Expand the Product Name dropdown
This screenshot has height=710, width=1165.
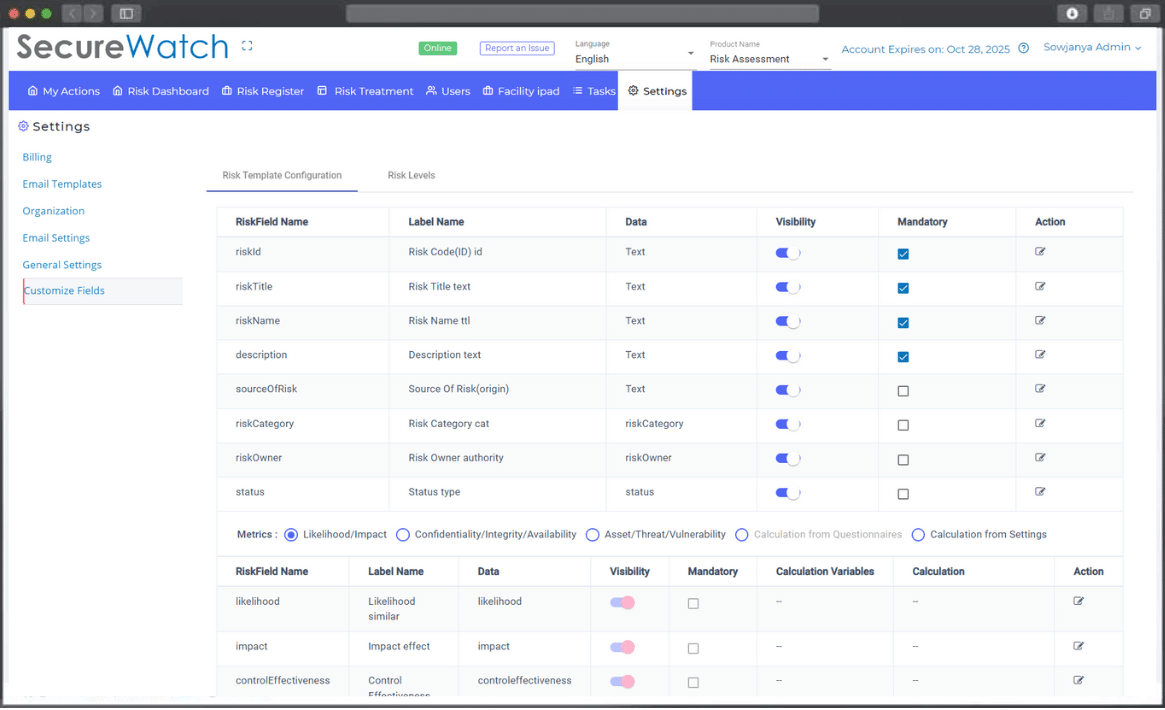(x=765, y=60)
